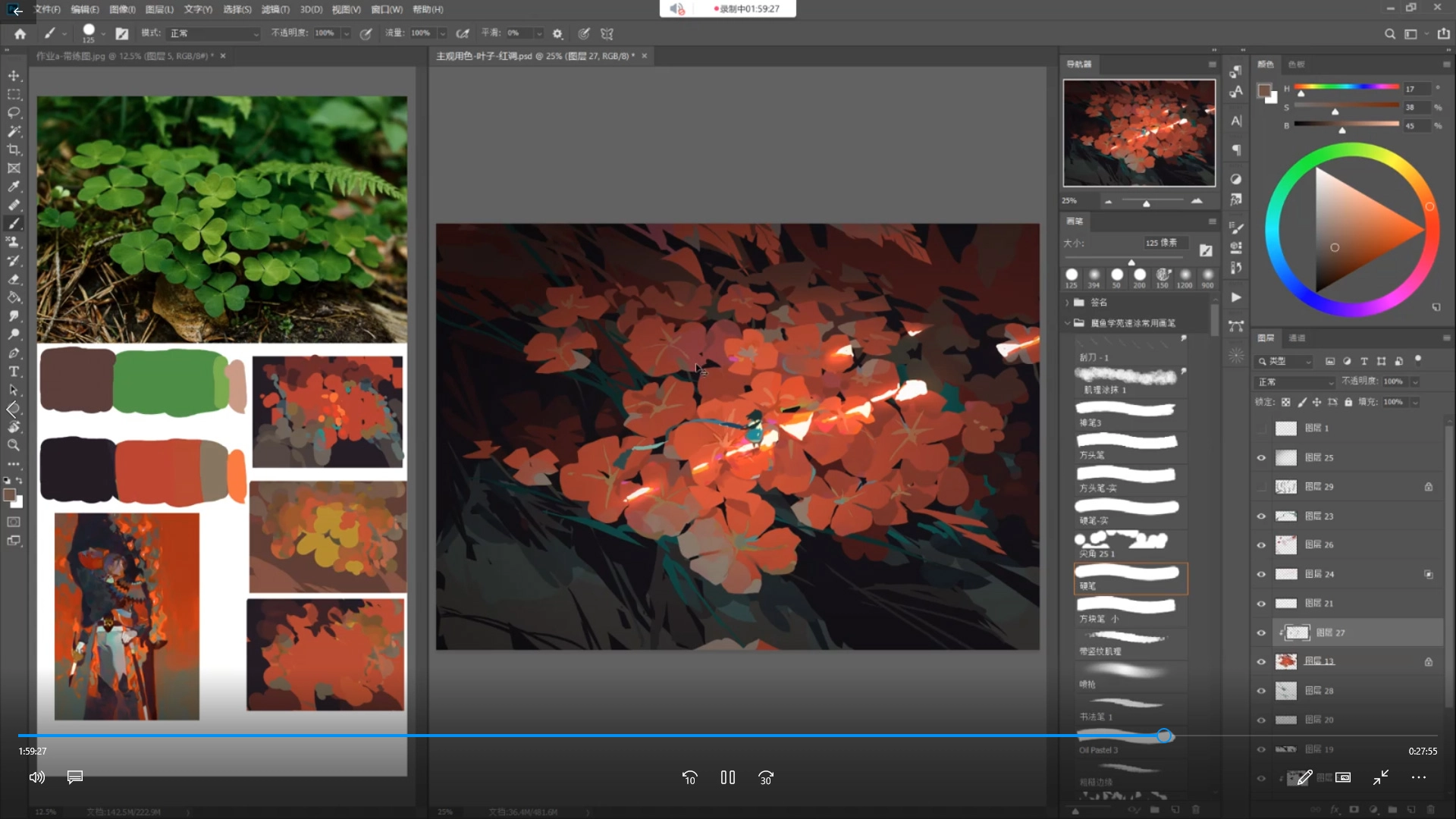1456x819 pixels.
Task: Select the Zoom tool in toolbar
Action: click(14, 445)
